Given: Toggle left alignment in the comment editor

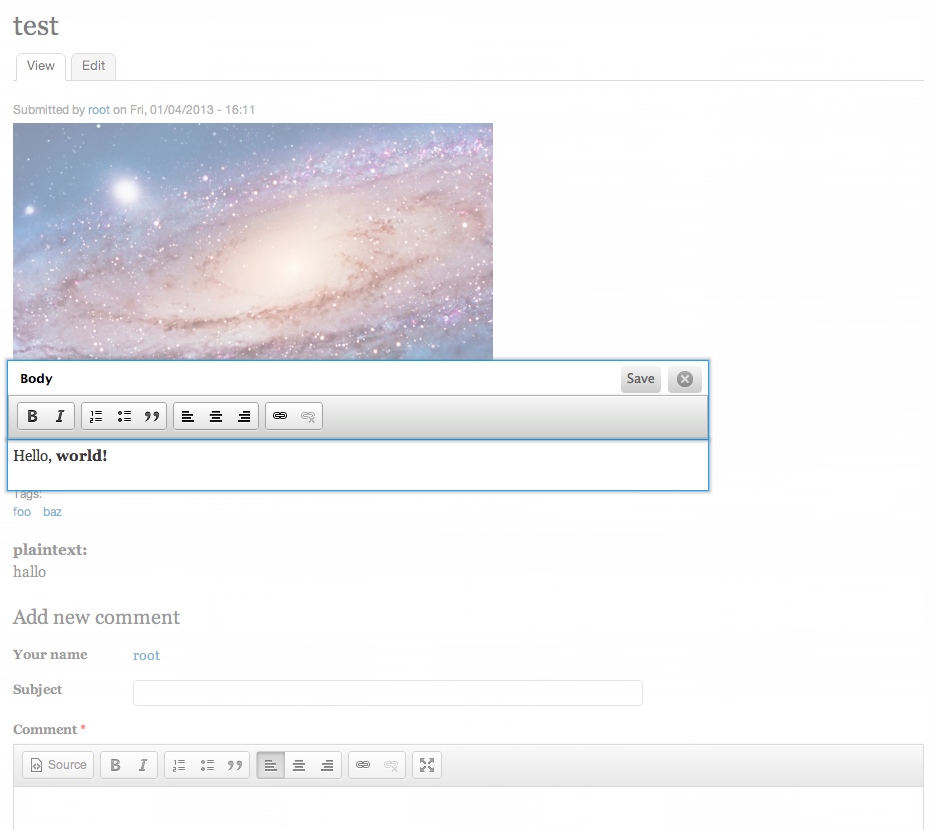Looking at the screenshot, I should coord(270,764).
